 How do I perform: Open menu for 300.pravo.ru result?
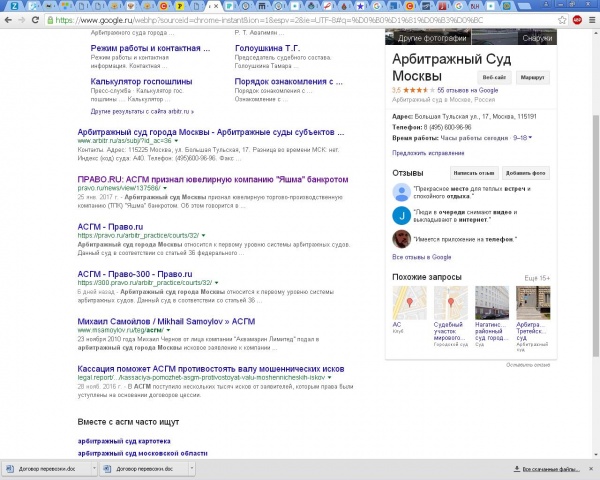pos(216,283)
